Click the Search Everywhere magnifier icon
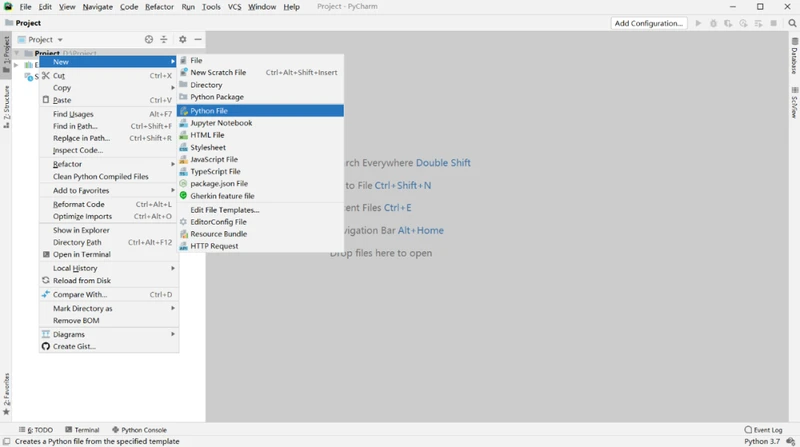Viewport: 800px width, 447px height. [792, 23]
